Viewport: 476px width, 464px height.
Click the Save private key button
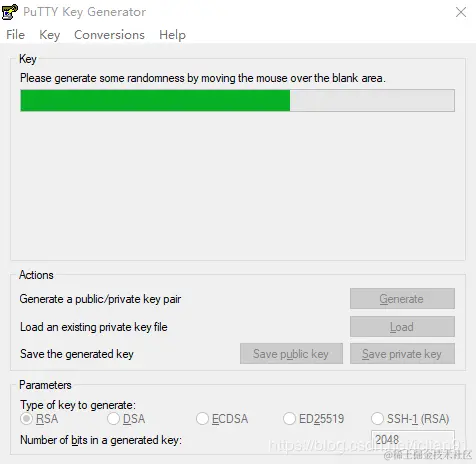[402, 354]
